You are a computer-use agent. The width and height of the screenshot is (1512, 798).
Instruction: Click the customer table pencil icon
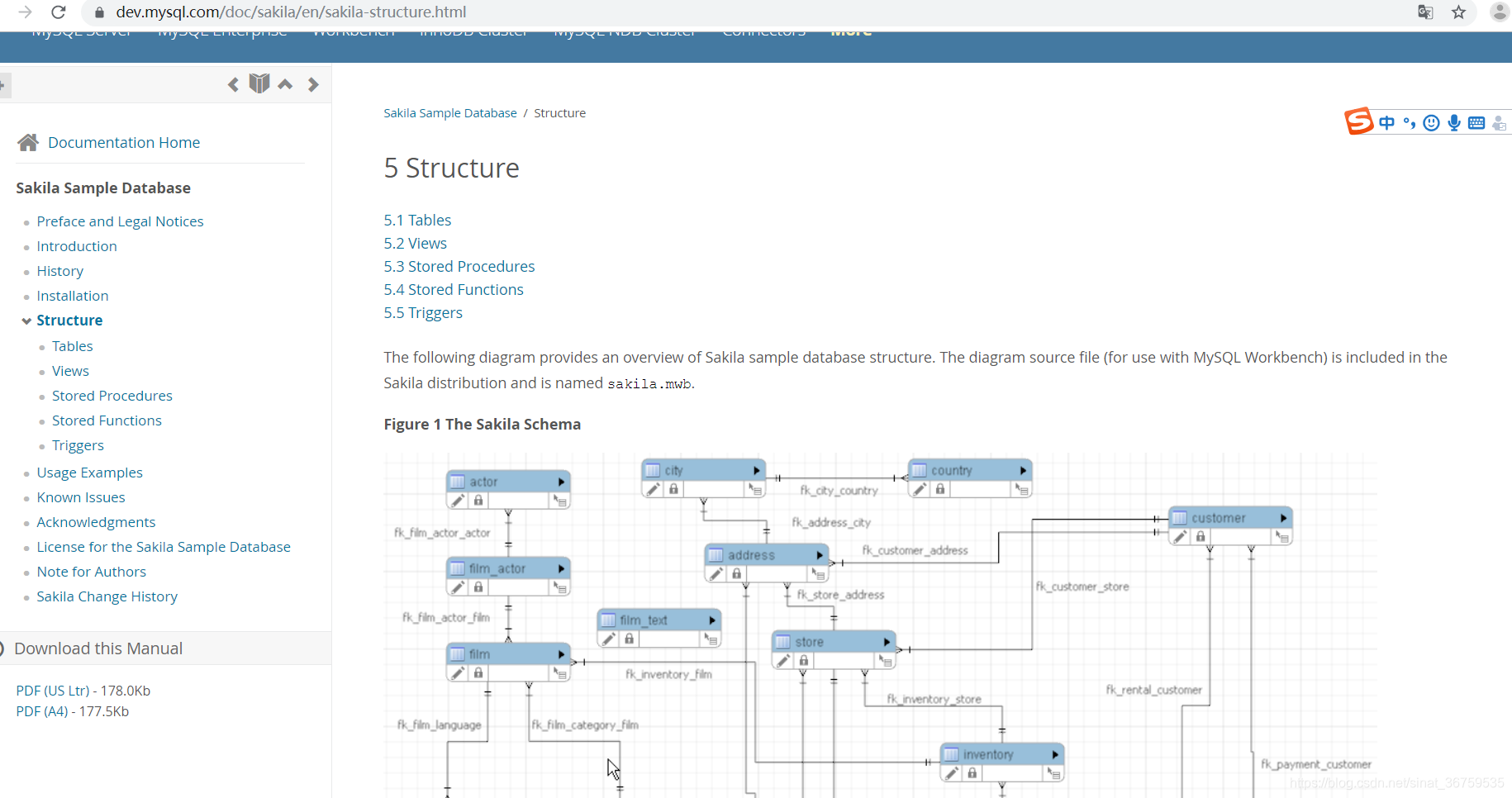(1180, 537)
